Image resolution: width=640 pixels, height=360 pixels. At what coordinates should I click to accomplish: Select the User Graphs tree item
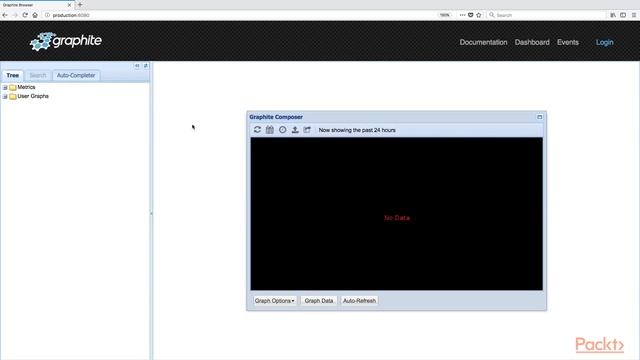coord(33,96)
